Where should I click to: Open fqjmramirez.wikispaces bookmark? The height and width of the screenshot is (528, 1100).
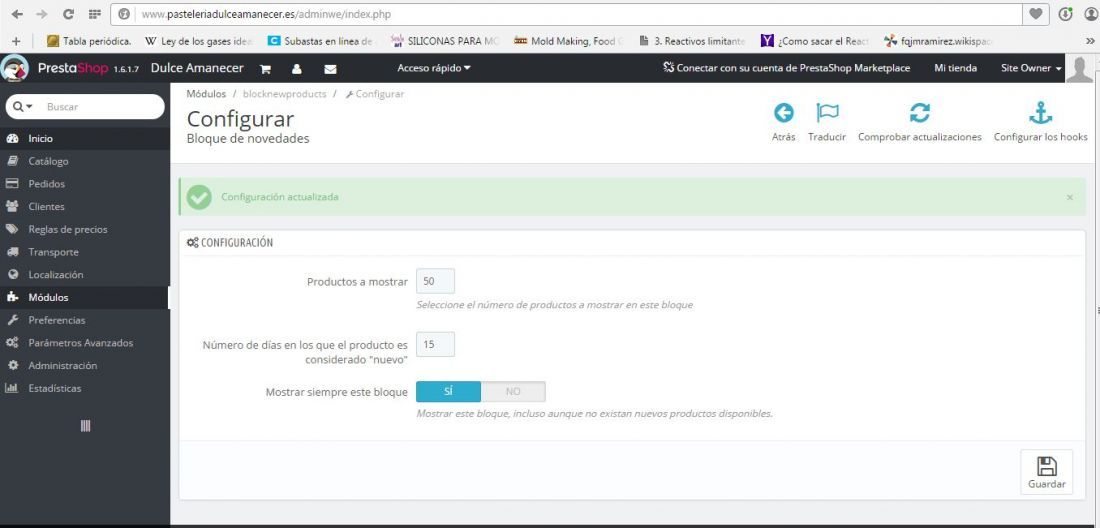[x=939, y=41]
